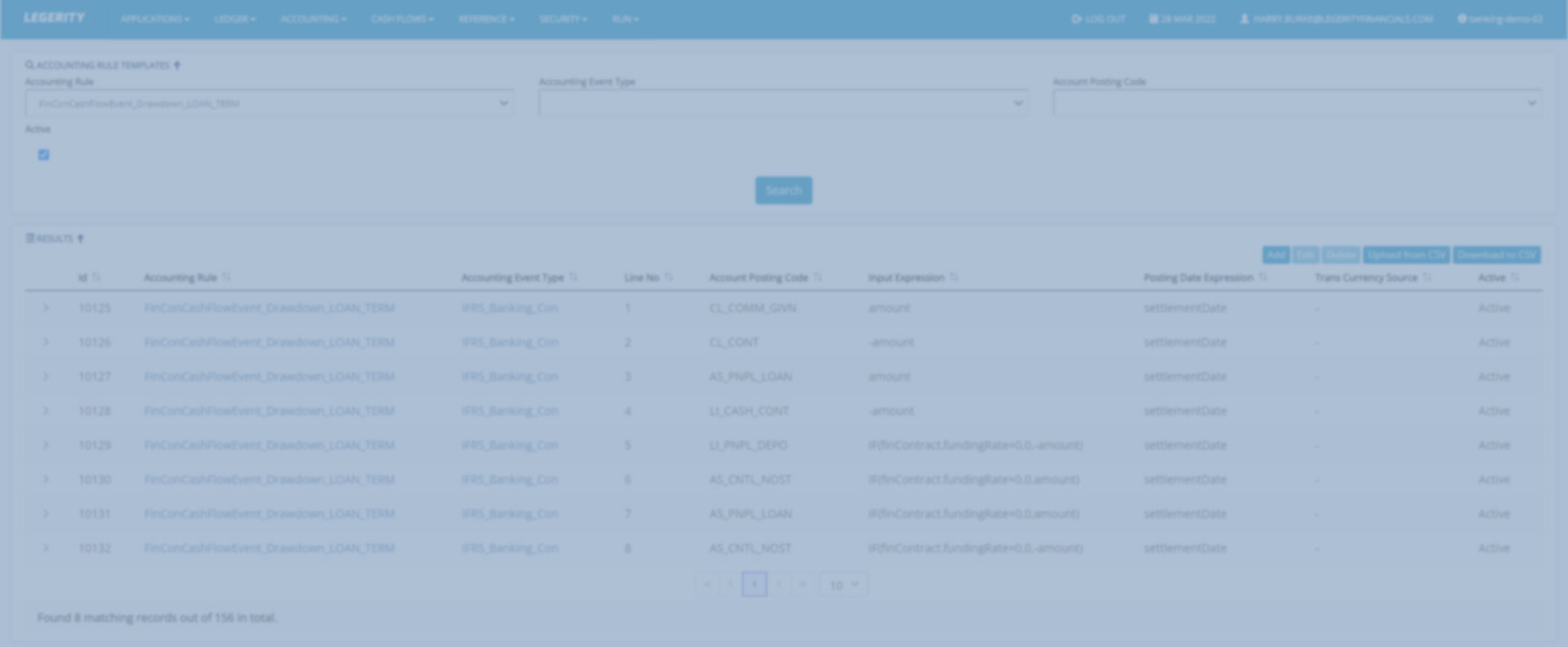Open IFRS_Banking_Con link in row 10126
Screen dimensions: 1568x647
pos(510,342)
